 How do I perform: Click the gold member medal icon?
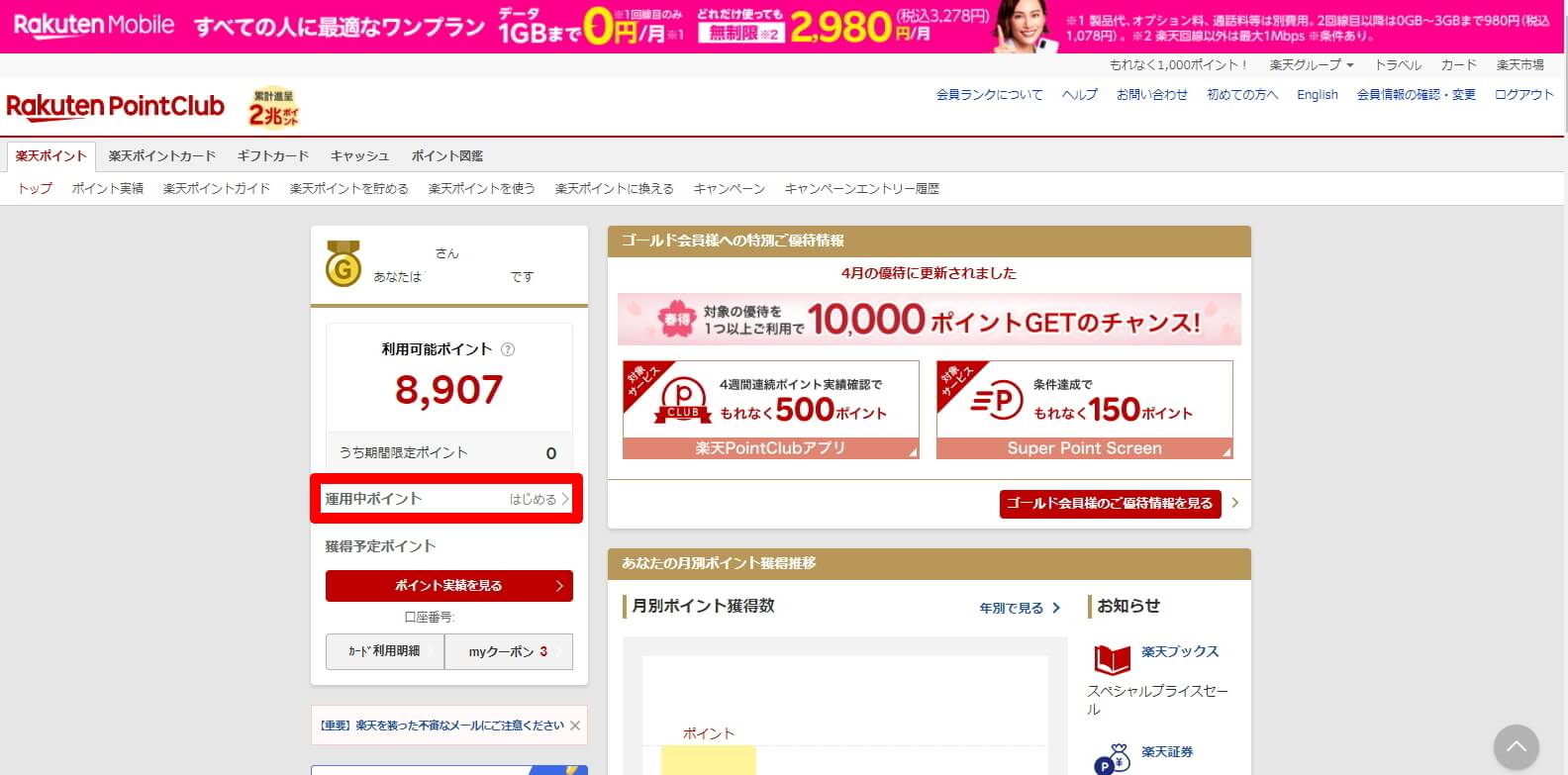tap(343, 263)
